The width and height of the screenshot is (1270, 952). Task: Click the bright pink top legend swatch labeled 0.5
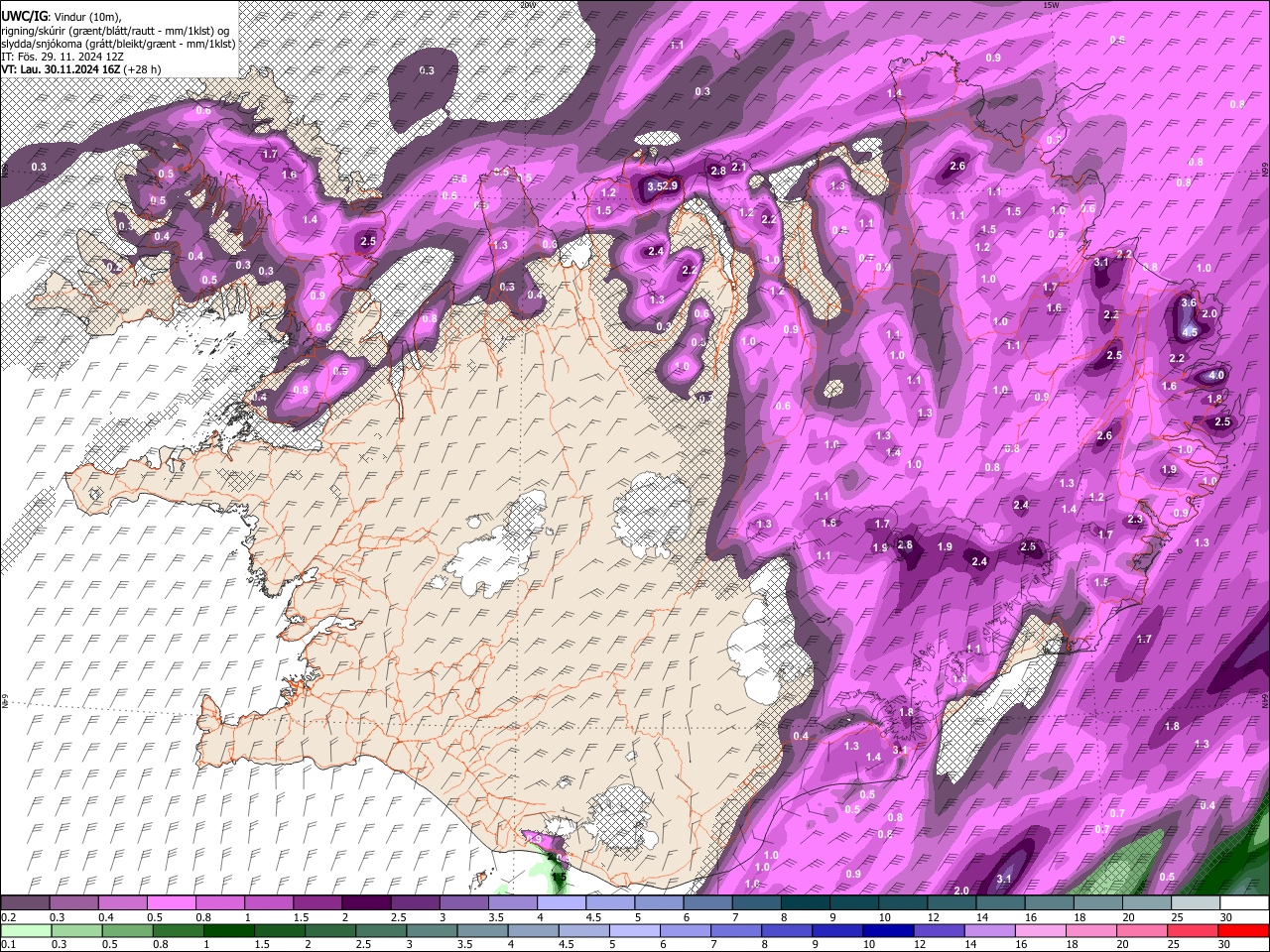(x=171, y=902)
